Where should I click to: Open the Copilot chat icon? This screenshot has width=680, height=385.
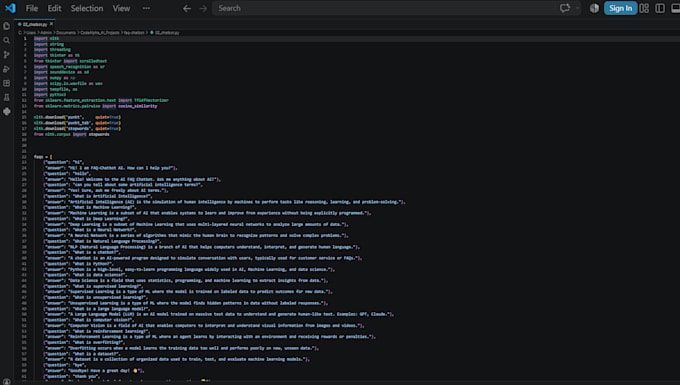click(x=565, y=8)
